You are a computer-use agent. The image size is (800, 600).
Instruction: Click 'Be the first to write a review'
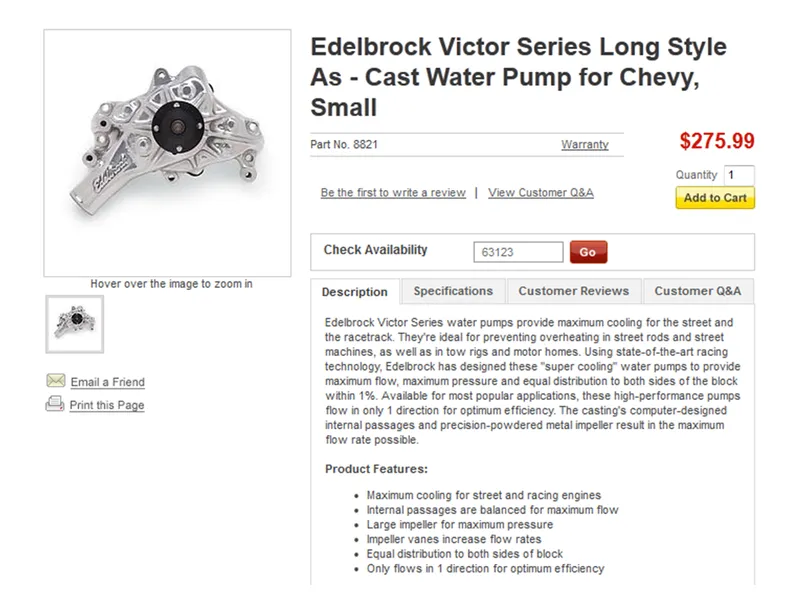click(x=393, y=193)
